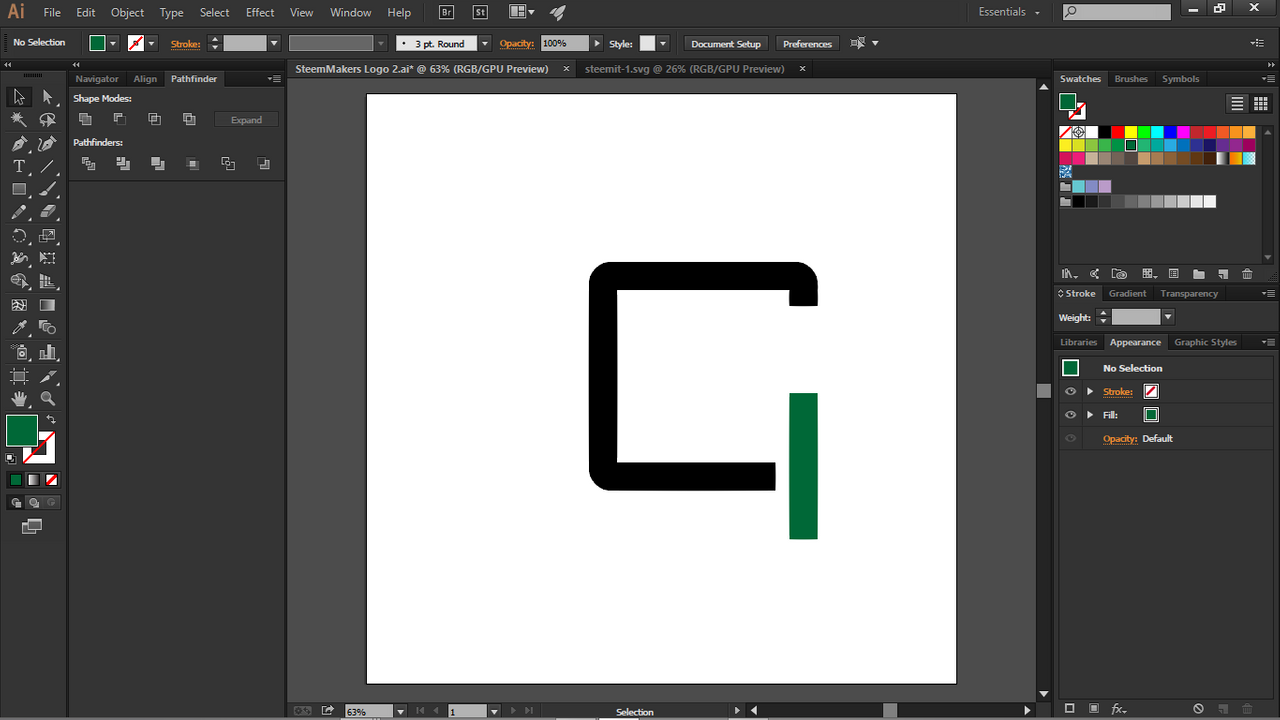This screenshot has height=720, width=1280.
Task: Toggle visibility of Stroke in Appearance panel
Action: coord(1071,391)
